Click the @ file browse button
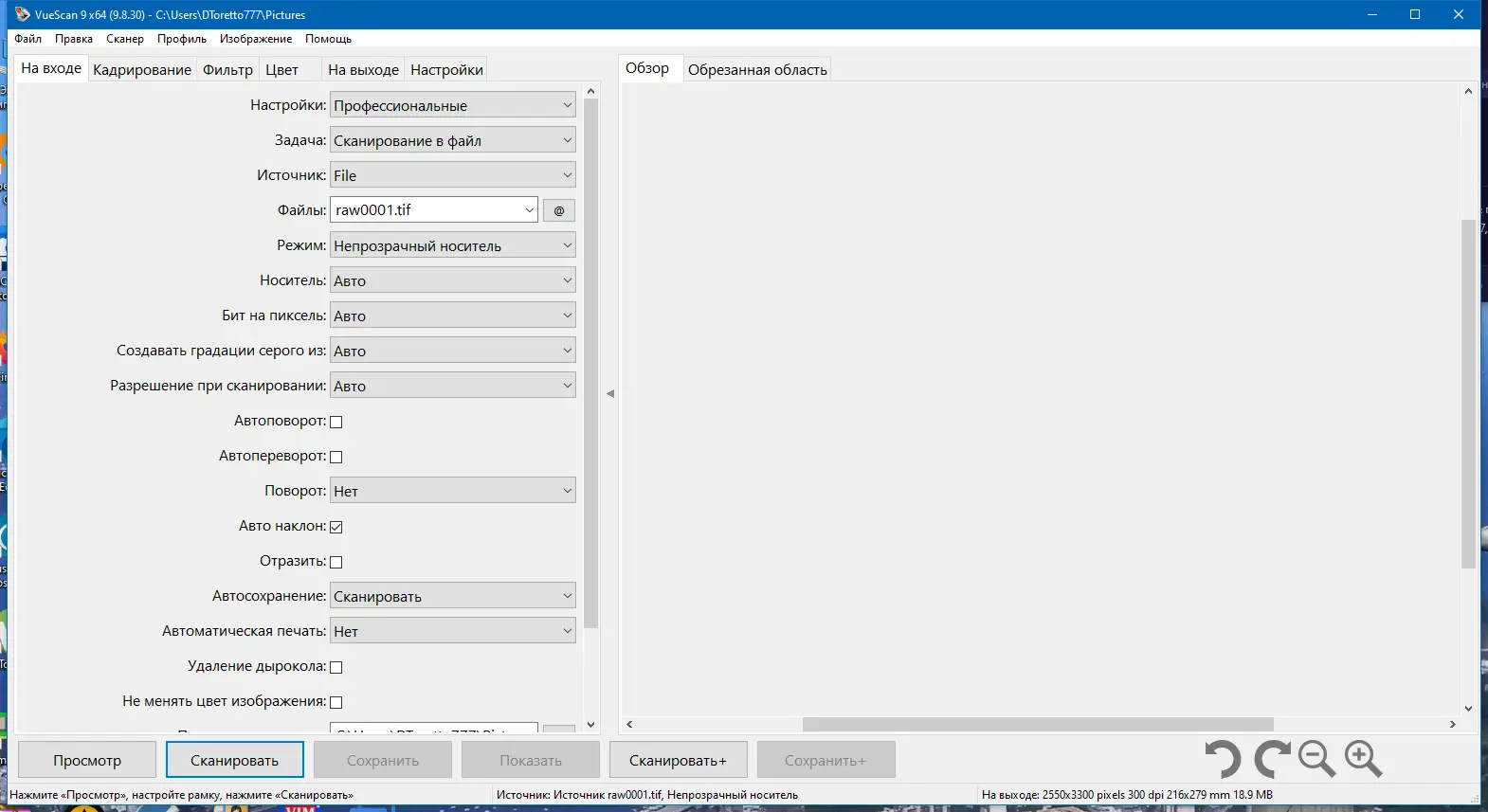This screenshot has width=1488, height=812. (559, 210)
